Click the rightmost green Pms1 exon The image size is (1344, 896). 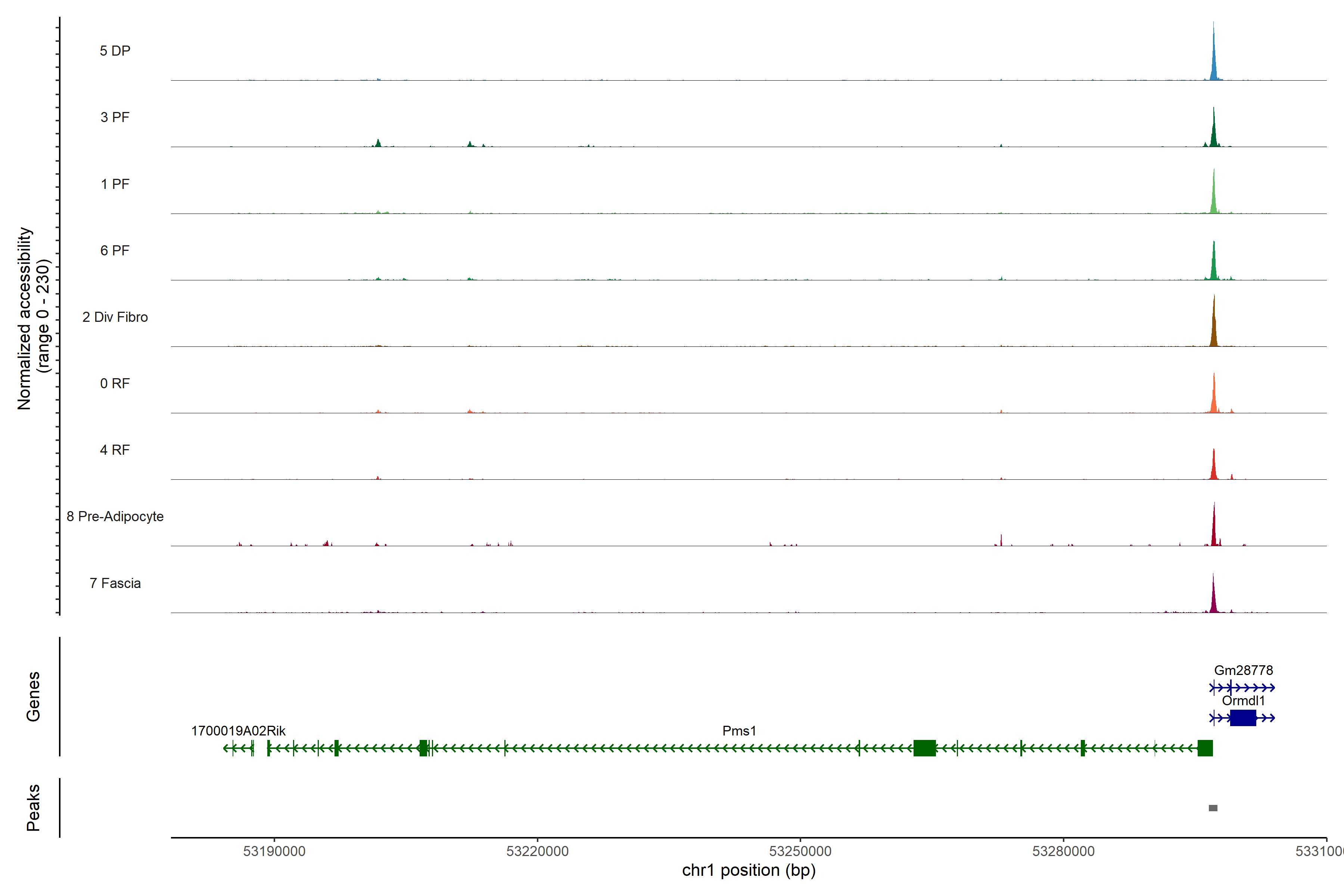point(1205,747)
